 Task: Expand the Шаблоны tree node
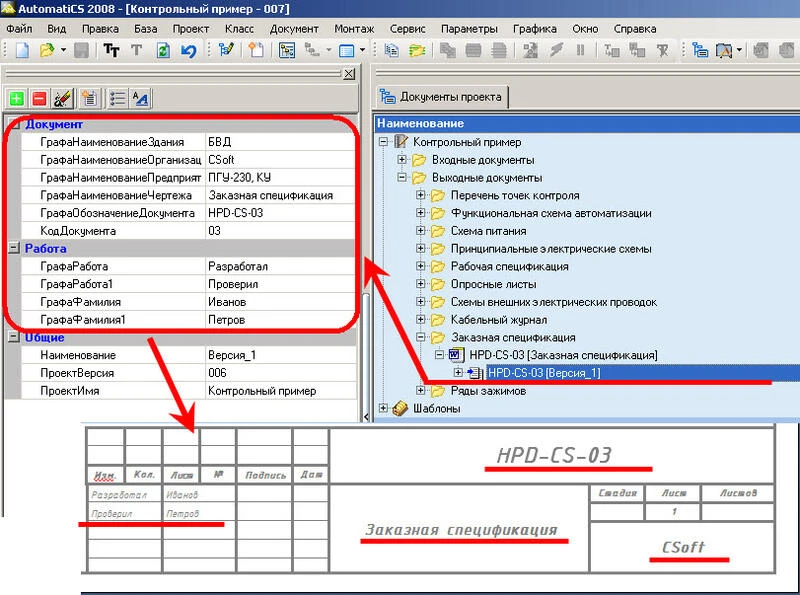(x=384, y=408)
